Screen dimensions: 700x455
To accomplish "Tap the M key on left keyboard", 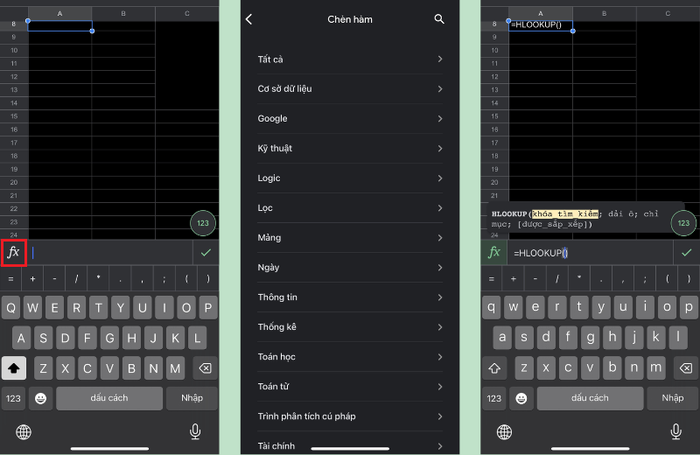I will [x=175, y=368].
